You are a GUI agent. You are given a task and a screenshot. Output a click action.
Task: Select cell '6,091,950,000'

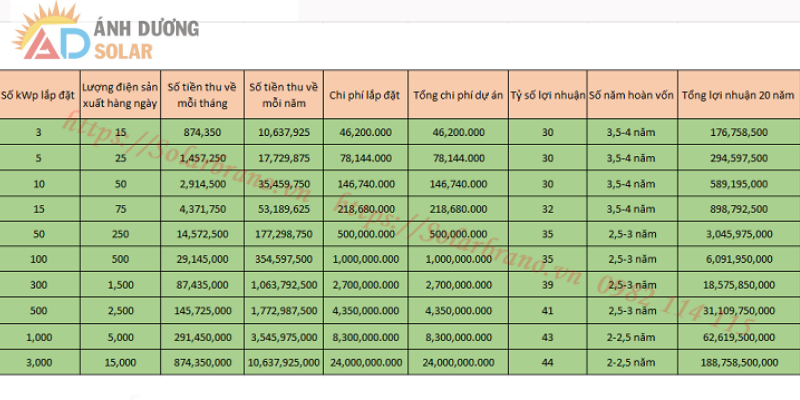(x=739, y=259)
